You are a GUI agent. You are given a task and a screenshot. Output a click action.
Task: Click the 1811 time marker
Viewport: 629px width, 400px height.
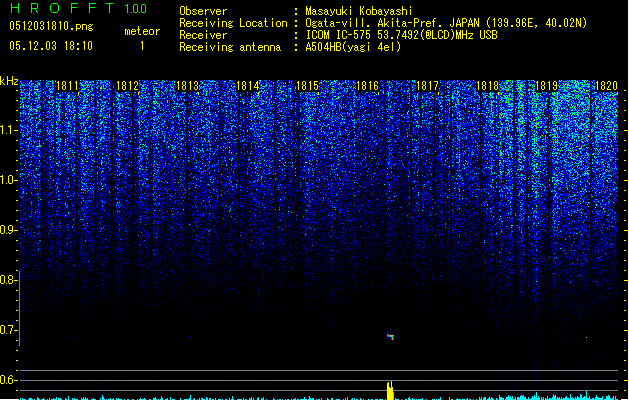pyautogui.click(x=67, y=86)
